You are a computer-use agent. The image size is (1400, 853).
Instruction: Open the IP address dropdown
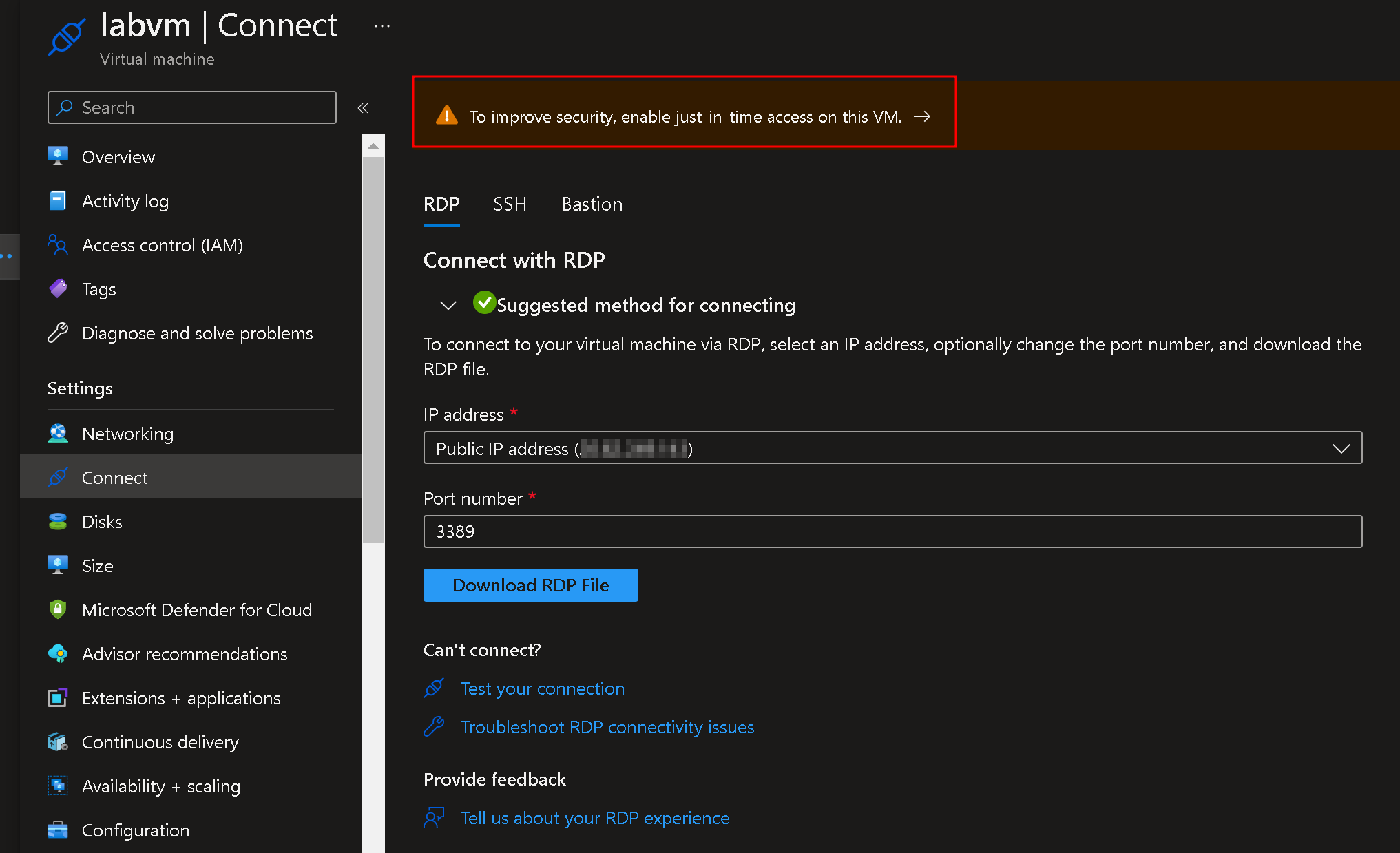(x=1346, y=448)
